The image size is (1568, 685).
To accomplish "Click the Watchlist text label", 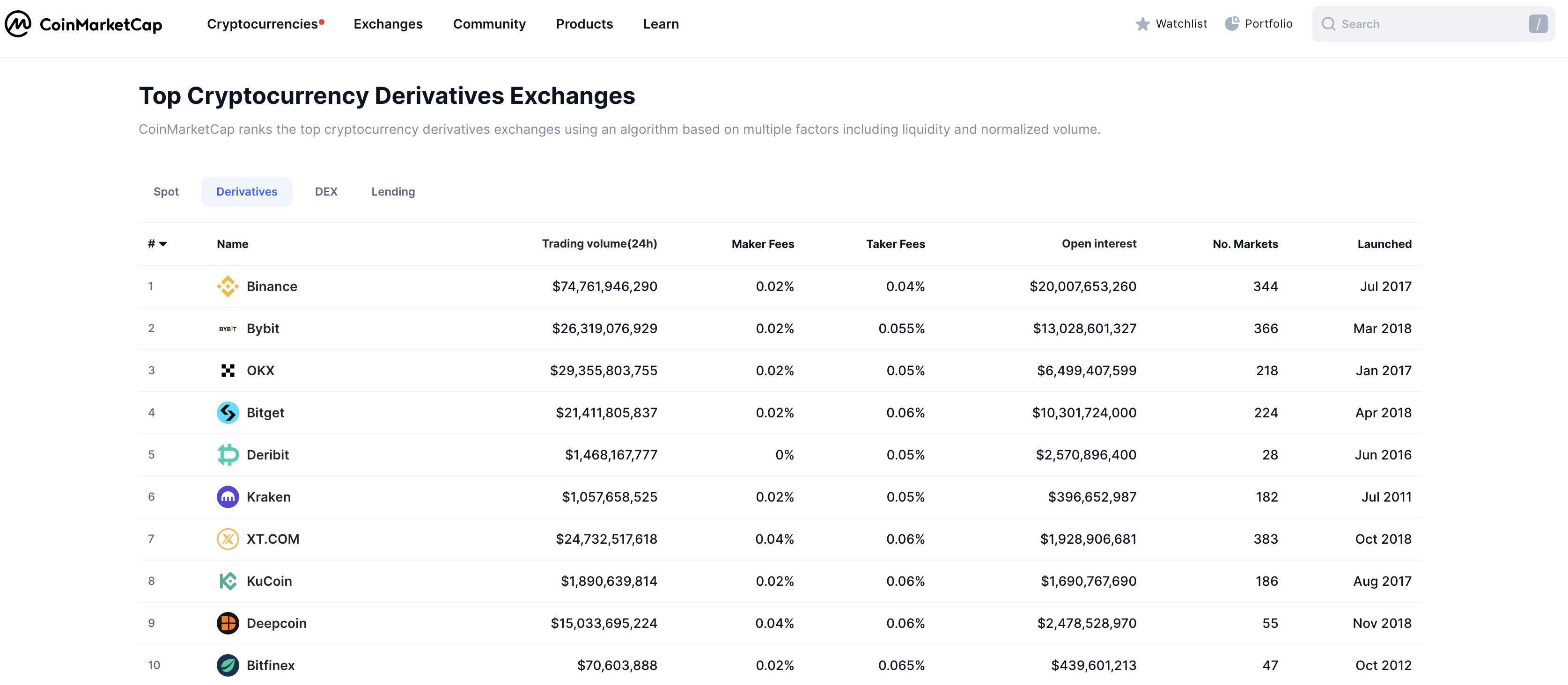I will 1181,24.
